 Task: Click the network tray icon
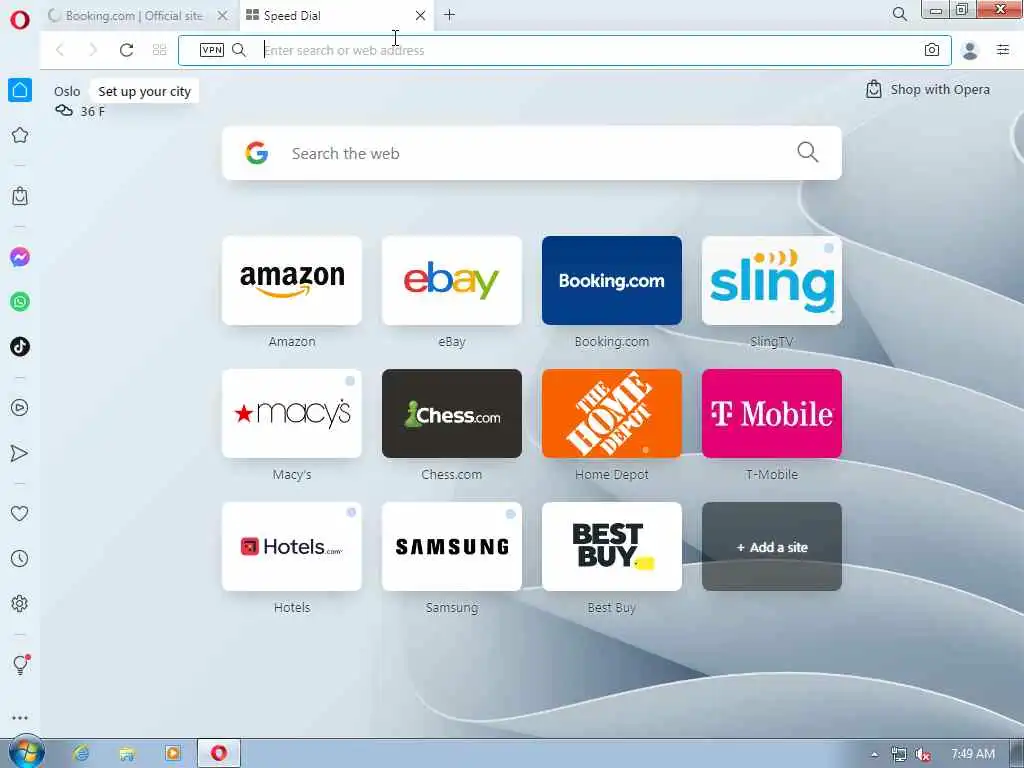point(899,755)
